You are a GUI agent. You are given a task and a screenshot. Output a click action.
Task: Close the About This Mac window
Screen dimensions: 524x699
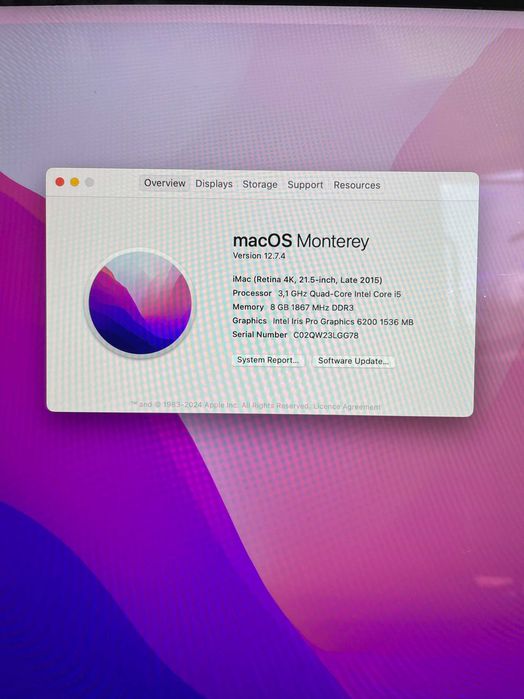pos(60,182)
